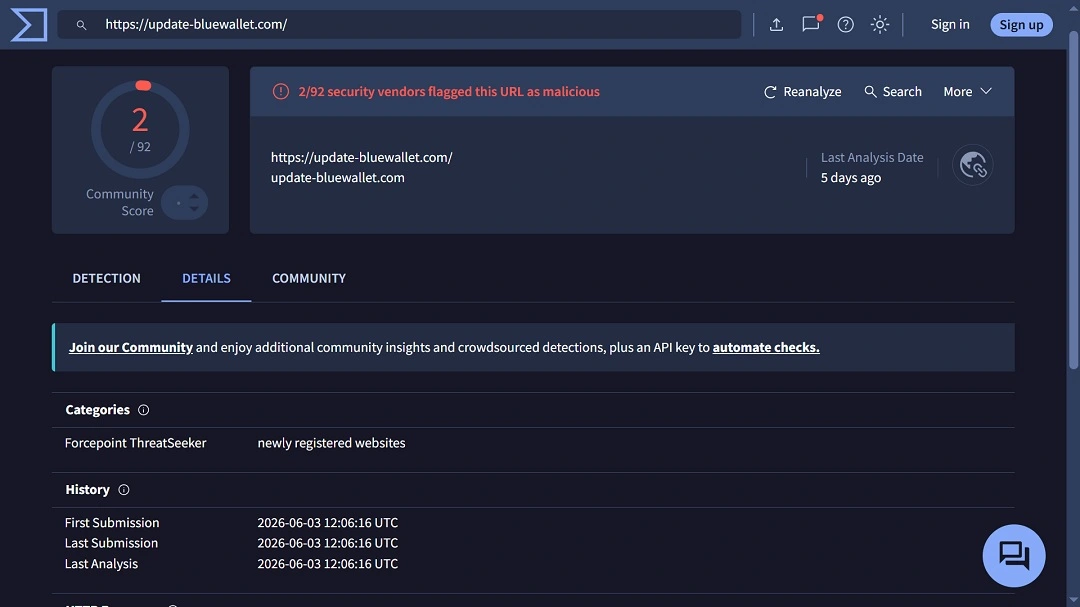Viewport: 1080px width, 607px height.
Task: Open the notifications chat icon
Action: (x=811, y=24)
